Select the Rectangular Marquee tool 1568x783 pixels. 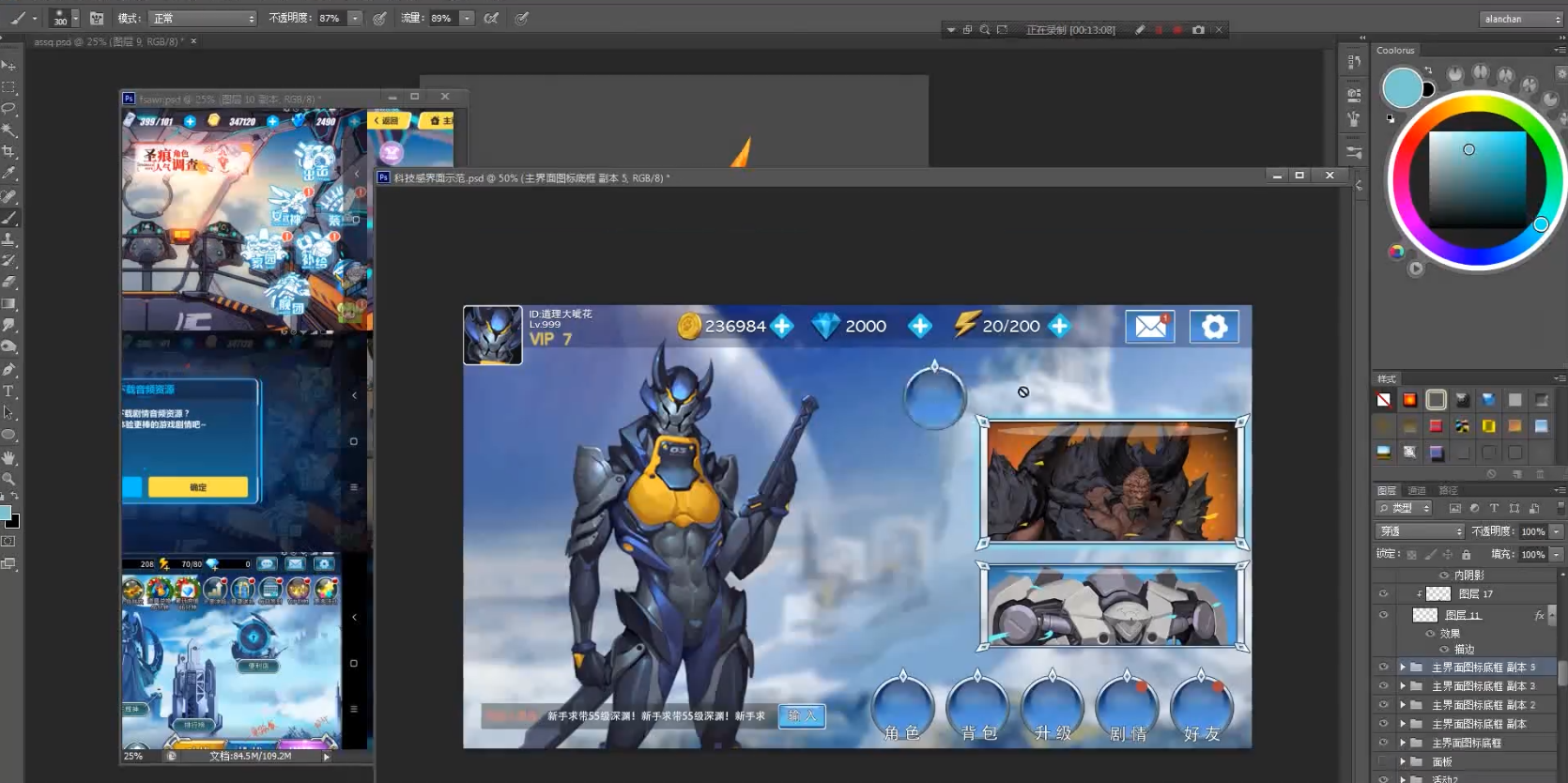coord(8,86)
